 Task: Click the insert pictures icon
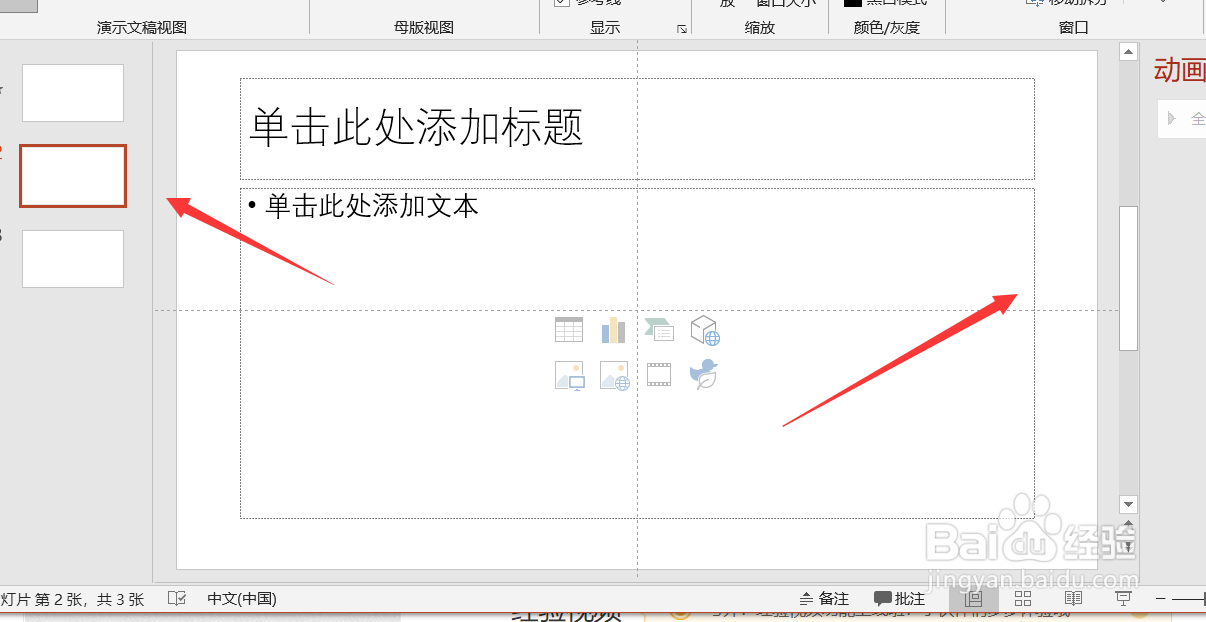569,374
